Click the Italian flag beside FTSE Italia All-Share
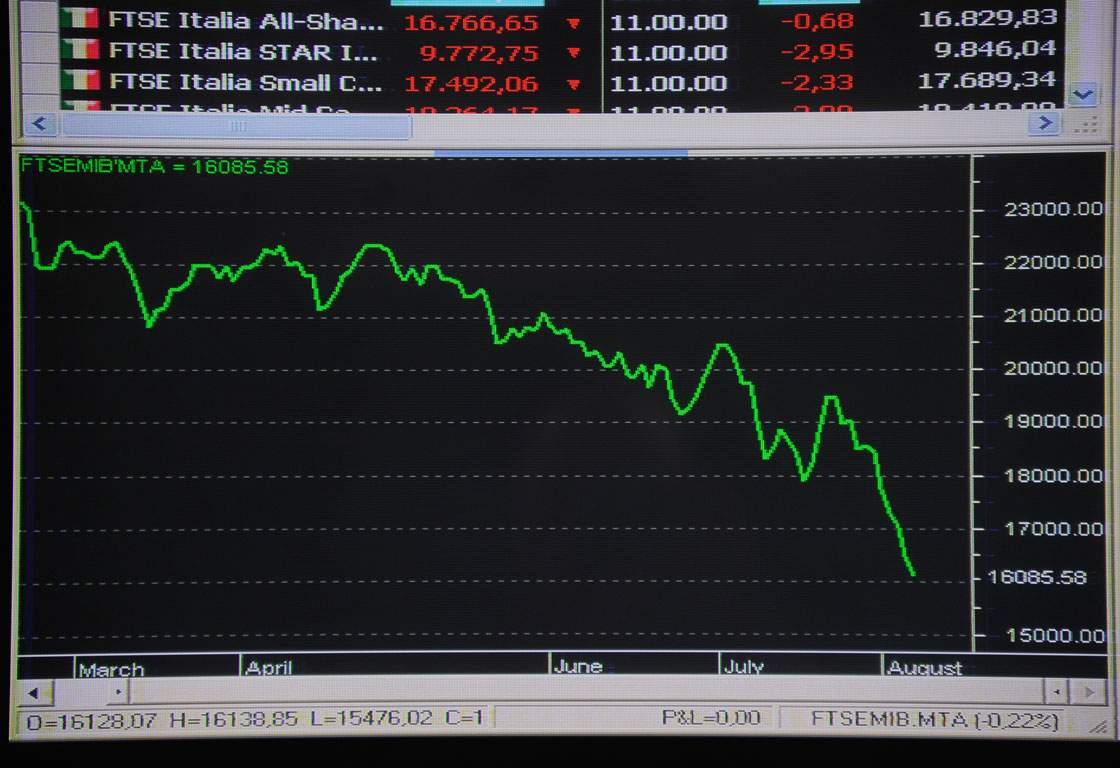1120x768 pixels. pos(79,18)
